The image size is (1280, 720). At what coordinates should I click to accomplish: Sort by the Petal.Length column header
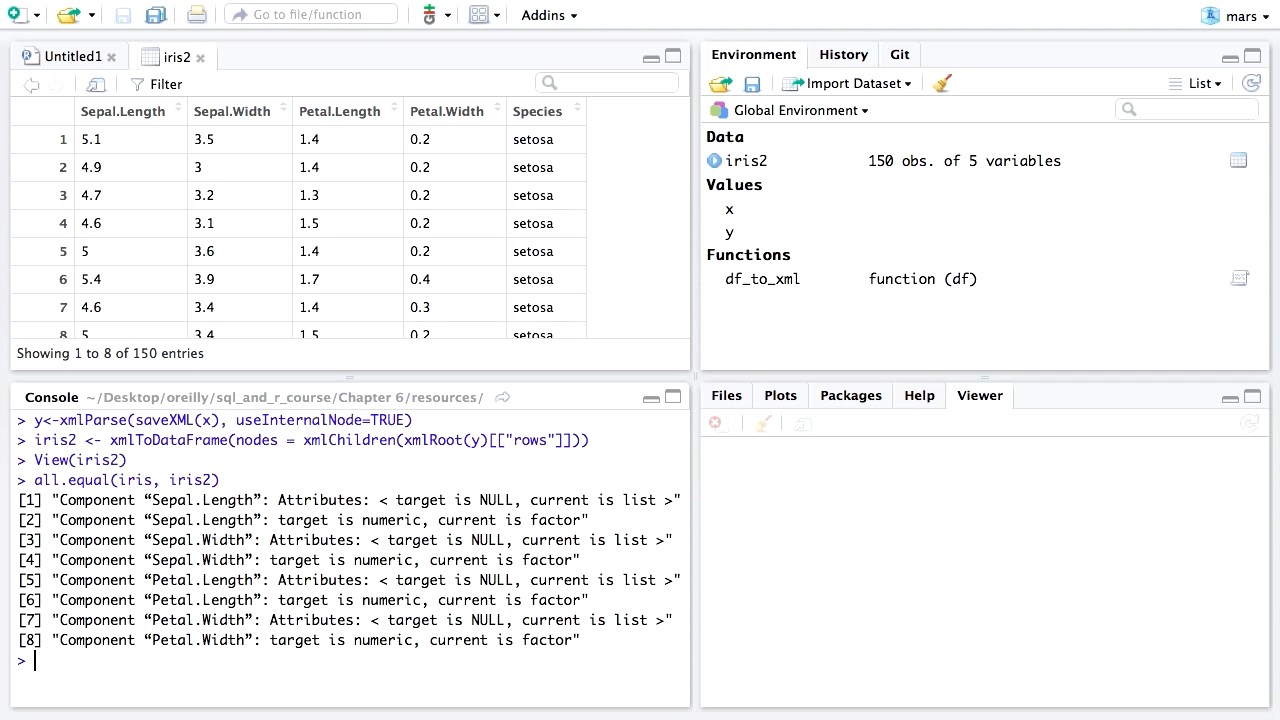[x=347, y=111]
